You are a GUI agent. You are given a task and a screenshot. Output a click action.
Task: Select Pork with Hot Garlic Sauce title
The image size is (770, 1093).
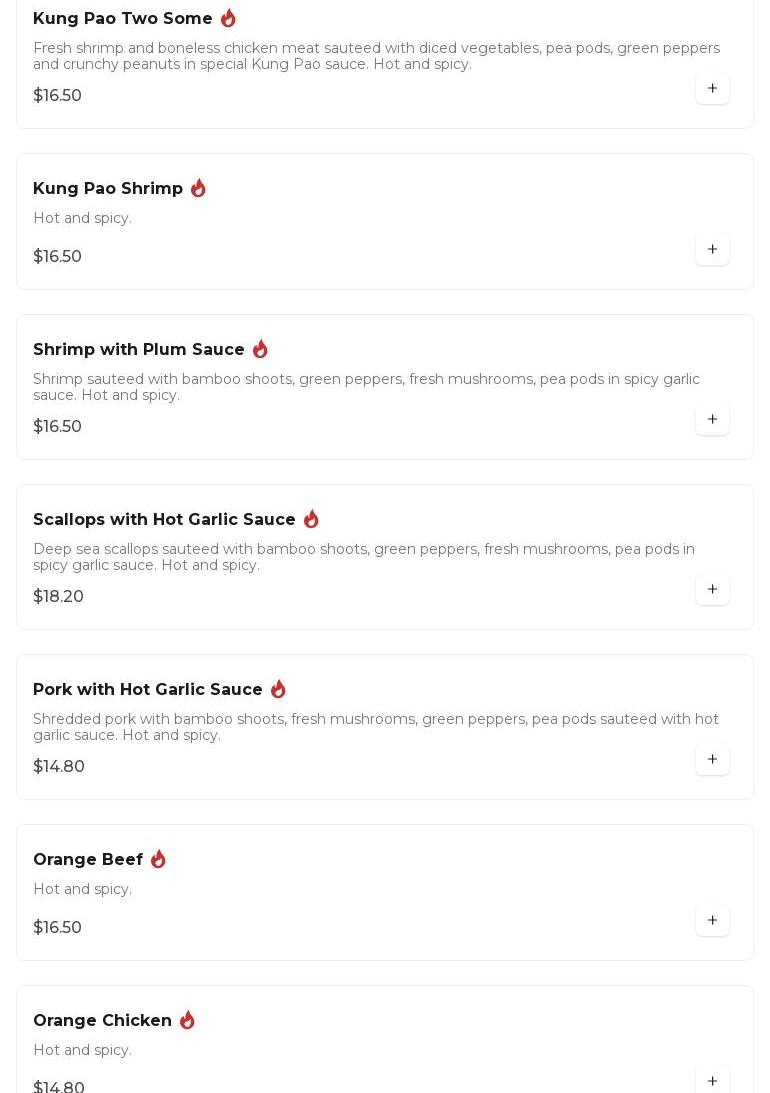(148, 690)
